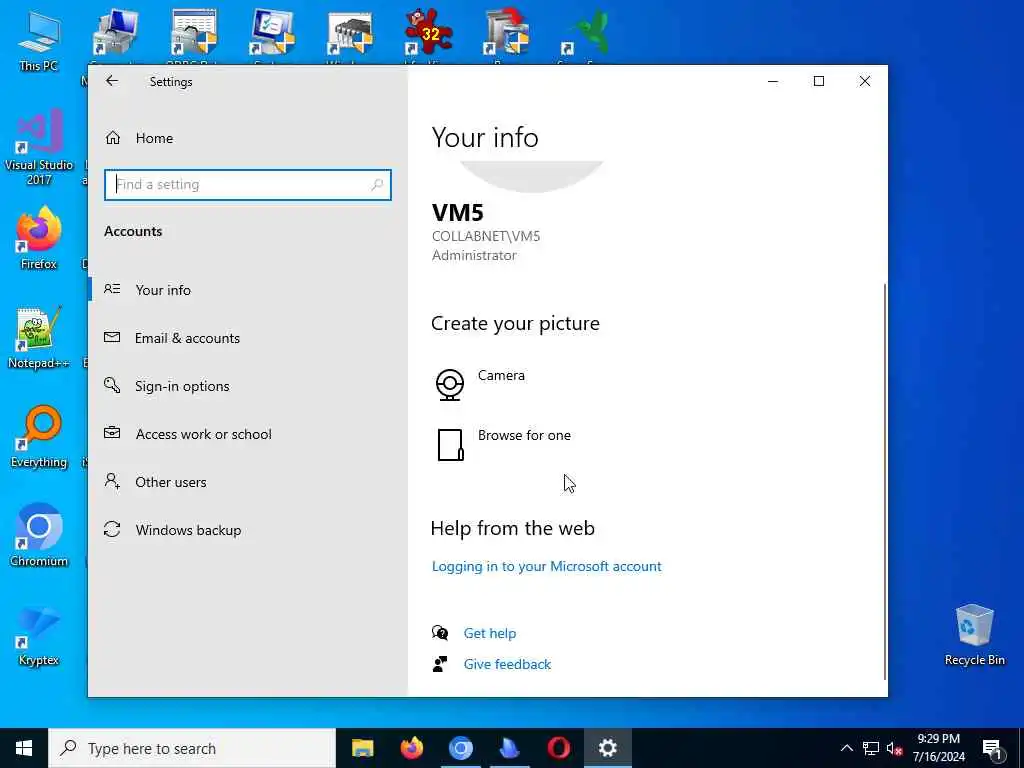Open File Explorer from the taskbar
The width and height of the screenshot is (1024, 768).
[362, 748]
